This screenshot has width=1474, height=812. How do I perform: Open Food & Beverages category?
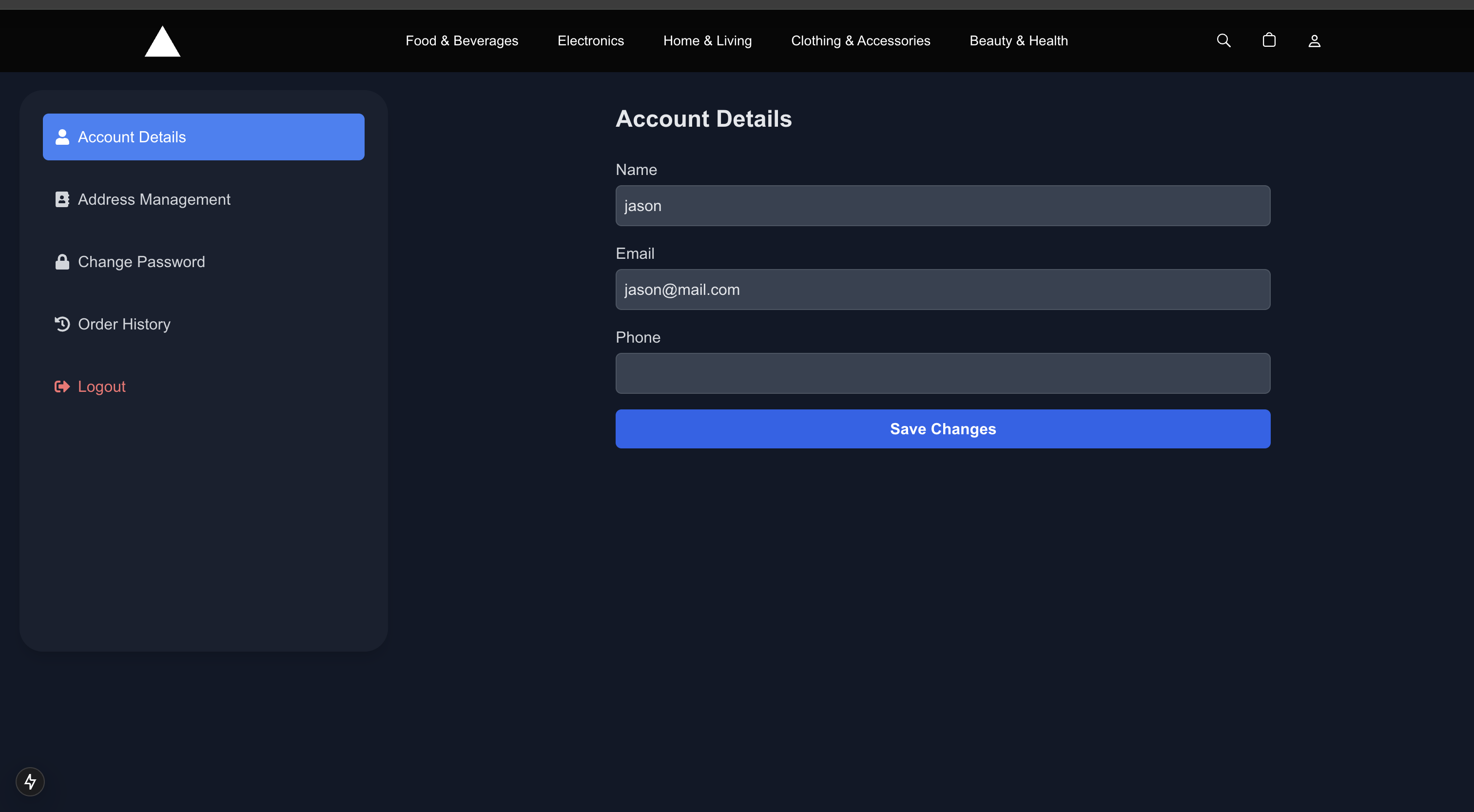(462, 40)
